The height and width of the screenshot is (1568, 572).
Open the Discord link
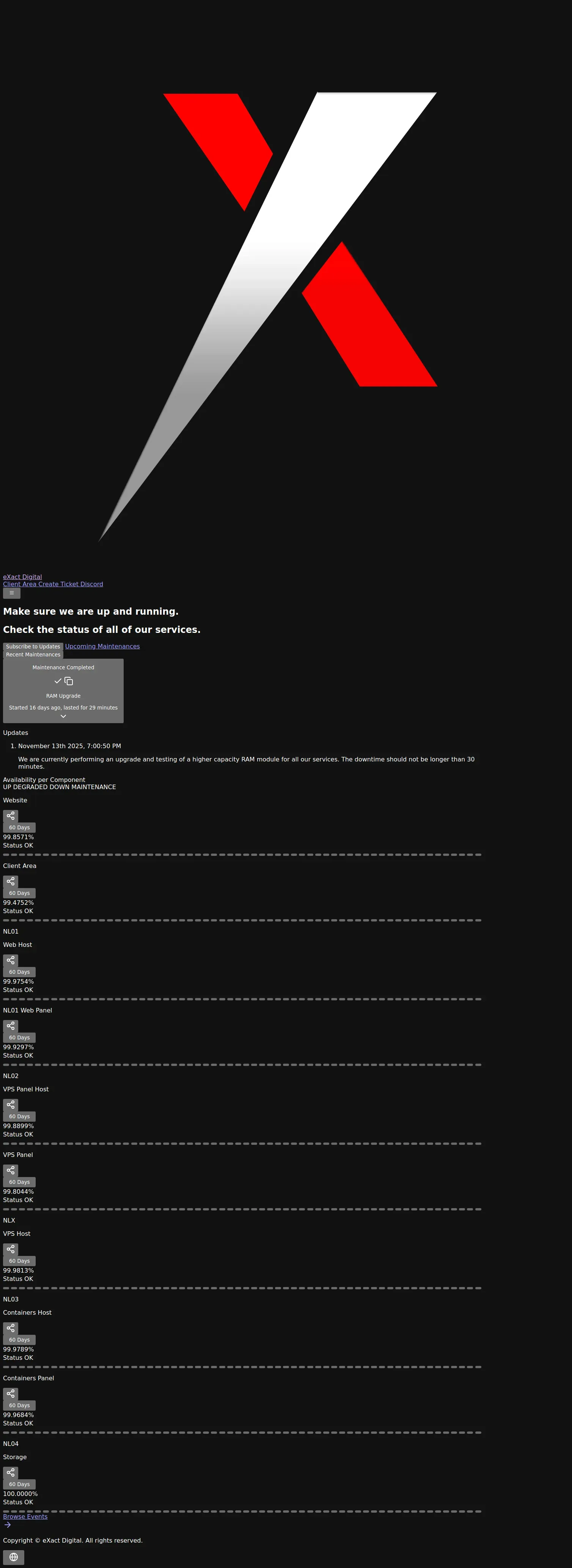(91, 584)
